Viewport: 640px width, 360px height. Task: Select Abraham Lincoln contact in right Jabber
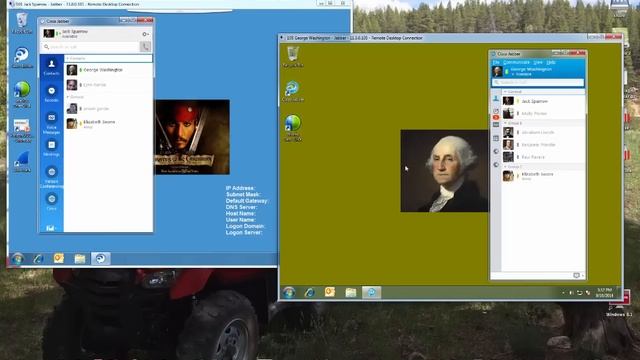543,132
